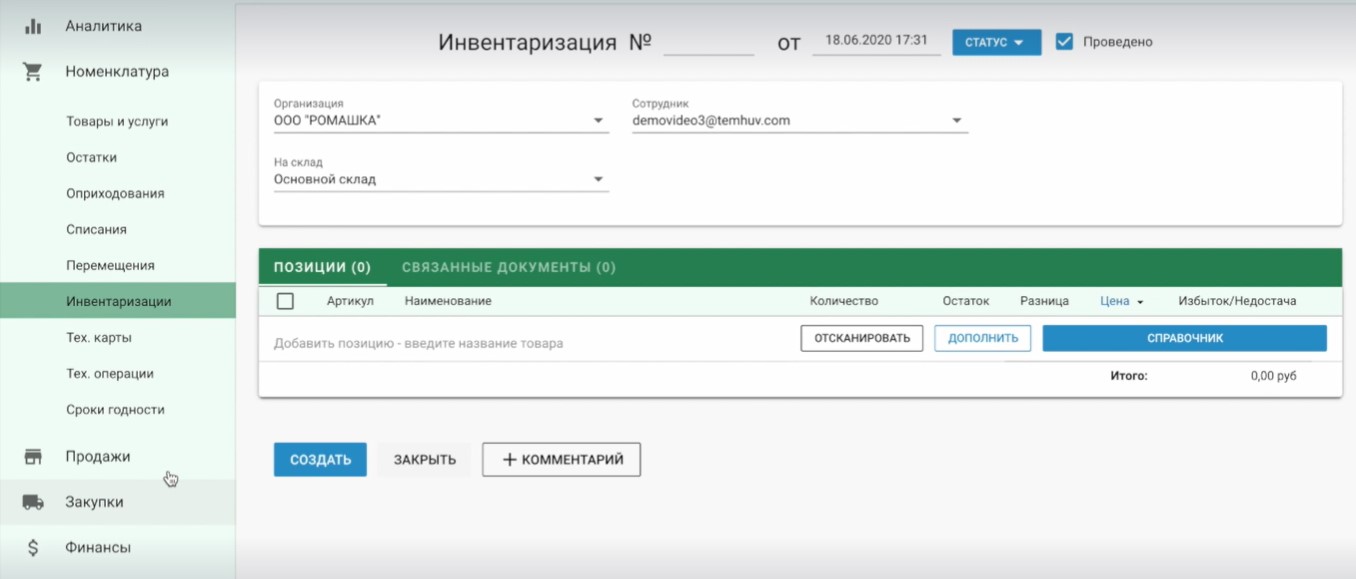Viewport: 1356px width, 579px height.
Task: Open Остатки menu item
Action: pos(91,157)
